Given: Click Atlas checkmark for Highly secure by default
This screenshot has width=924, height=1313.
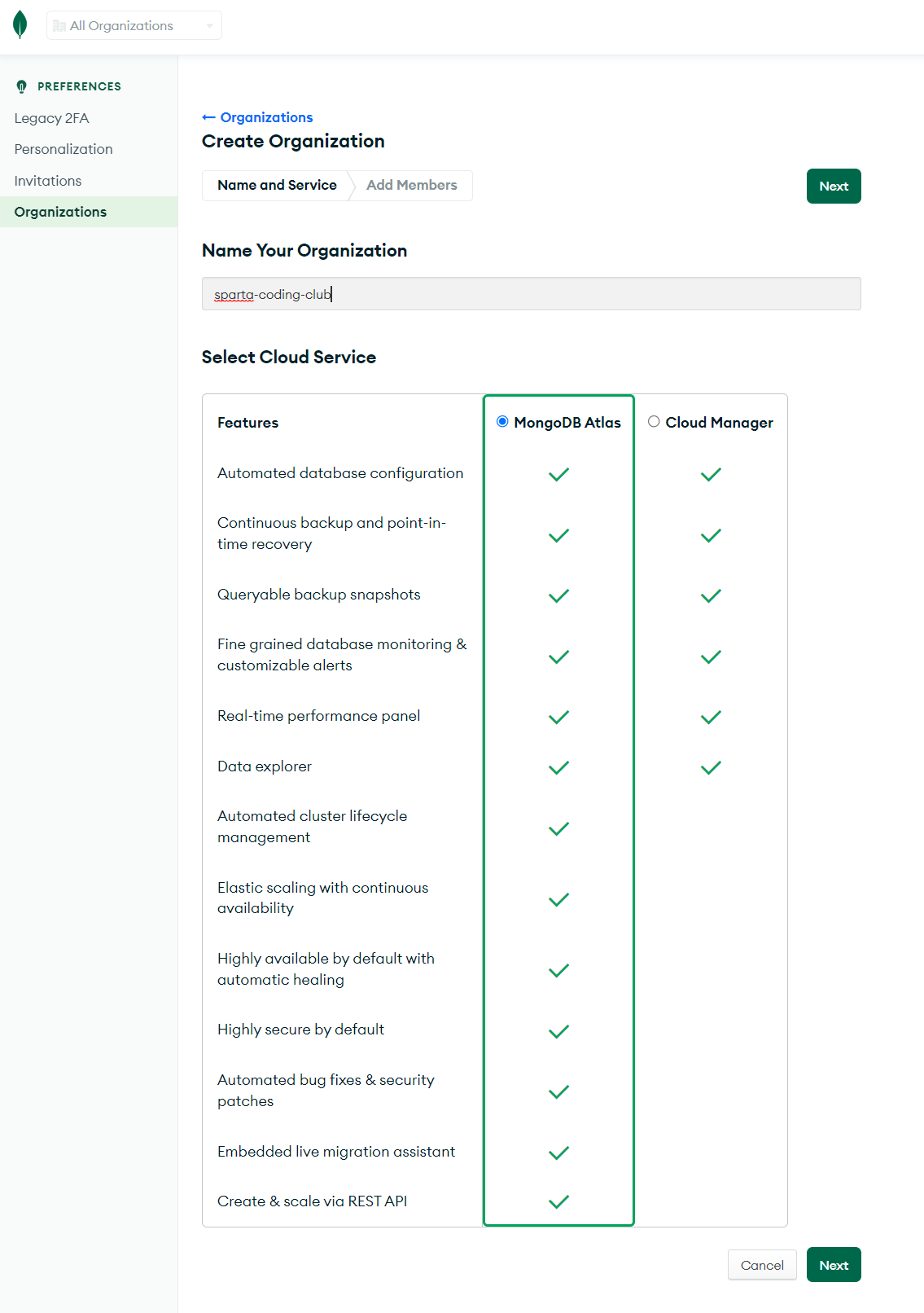Looking at the screenshot, I should click(558, 1031).
